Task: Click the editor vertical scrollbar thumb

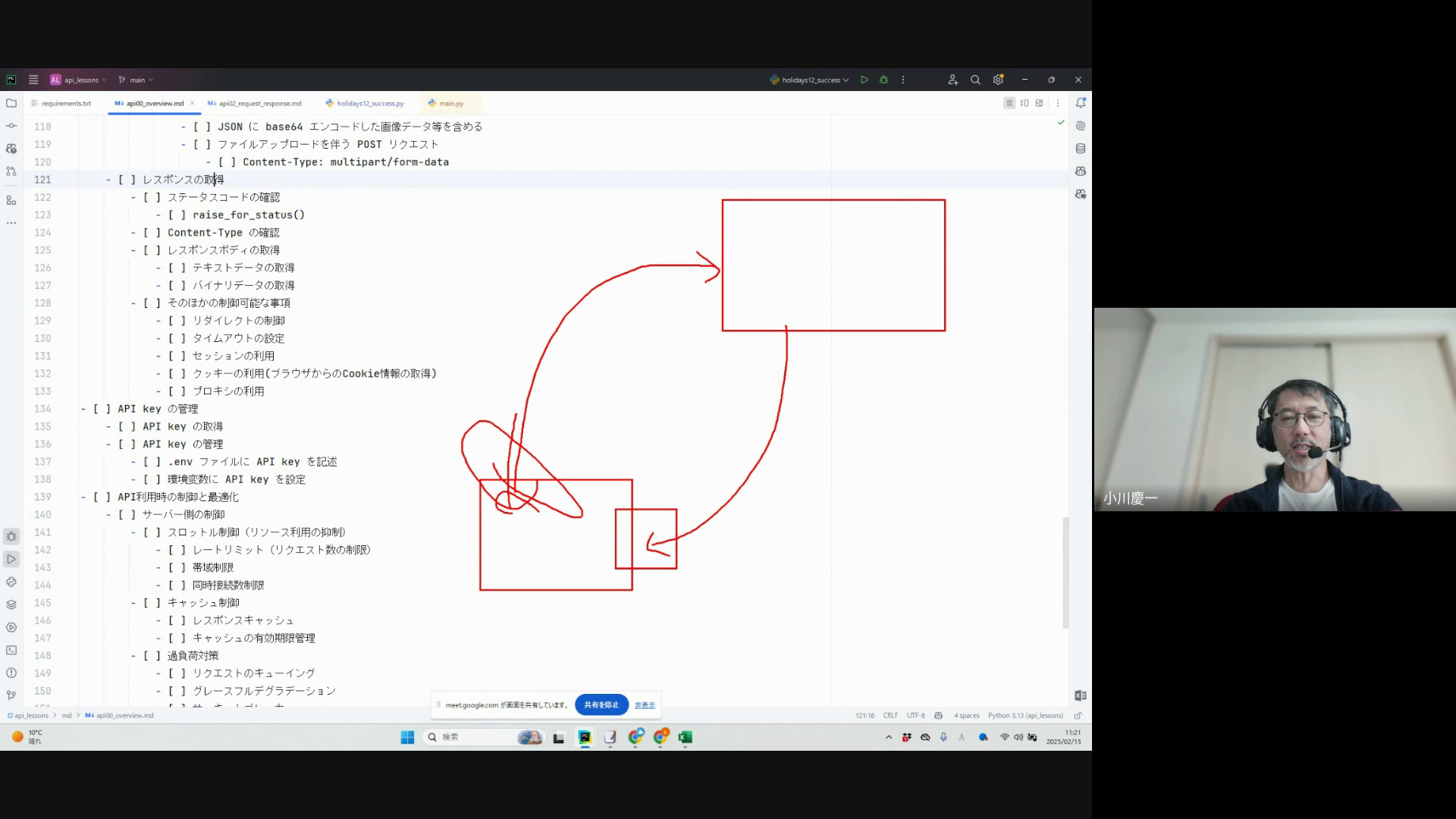Action: click(x=1065, y=573)
